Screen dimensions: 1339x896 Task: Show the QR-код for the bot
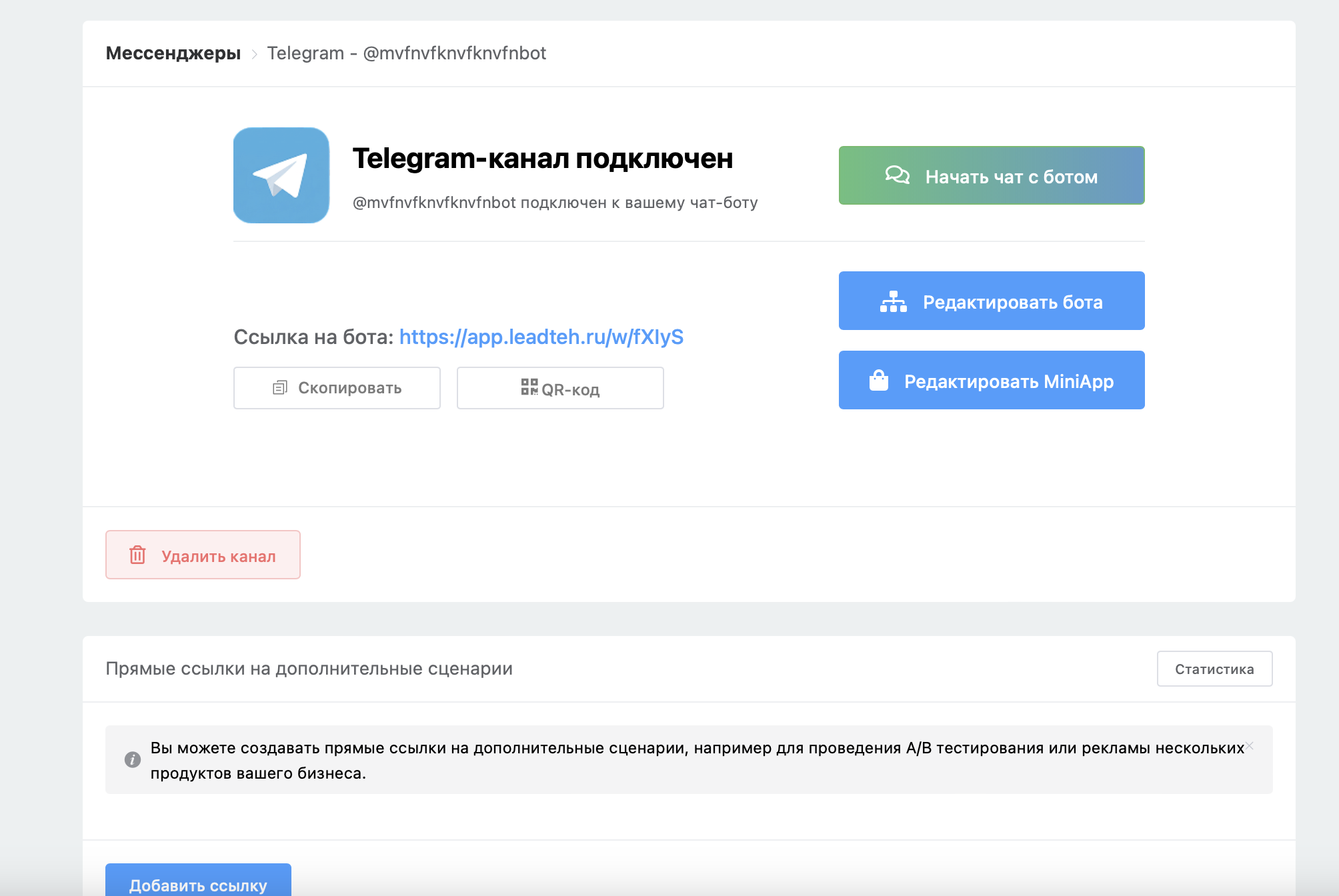560,388
